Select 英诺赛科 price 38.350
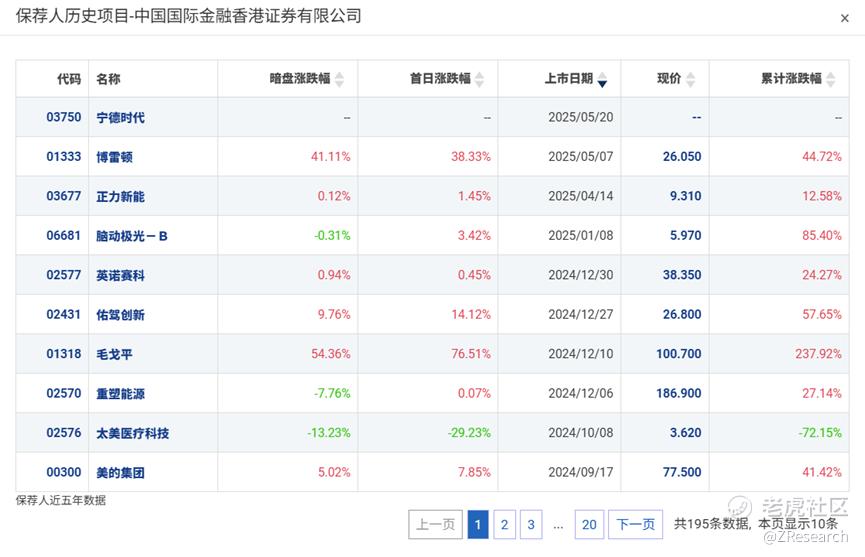Viewport: 865px width, 557px height. pyautogui.click(x=682, y=275)
